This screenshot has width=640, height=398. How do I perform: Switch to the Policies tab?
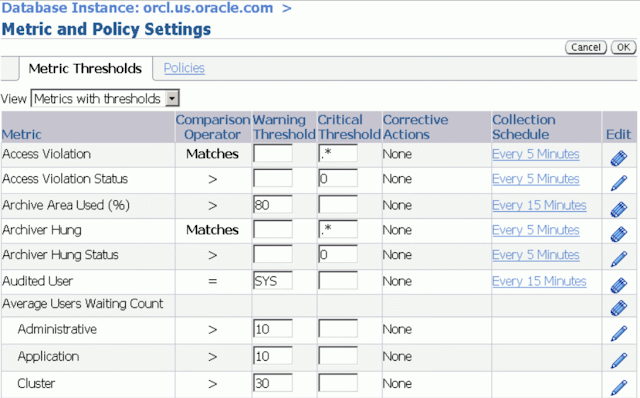coord(184,68)
